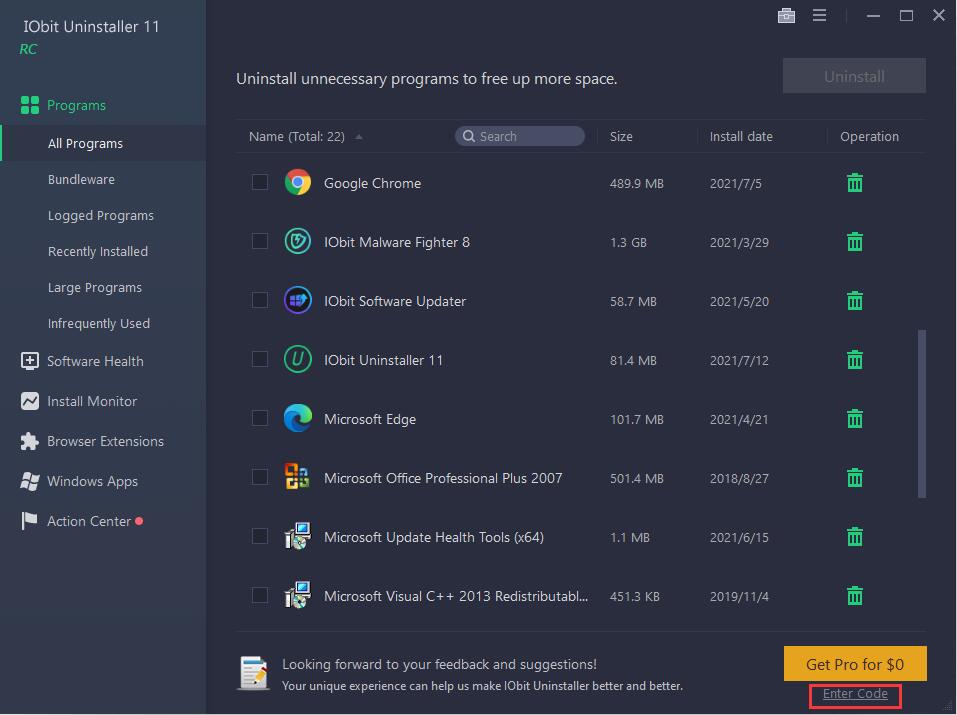Click the feedback notepad icon

coord(253,673)
